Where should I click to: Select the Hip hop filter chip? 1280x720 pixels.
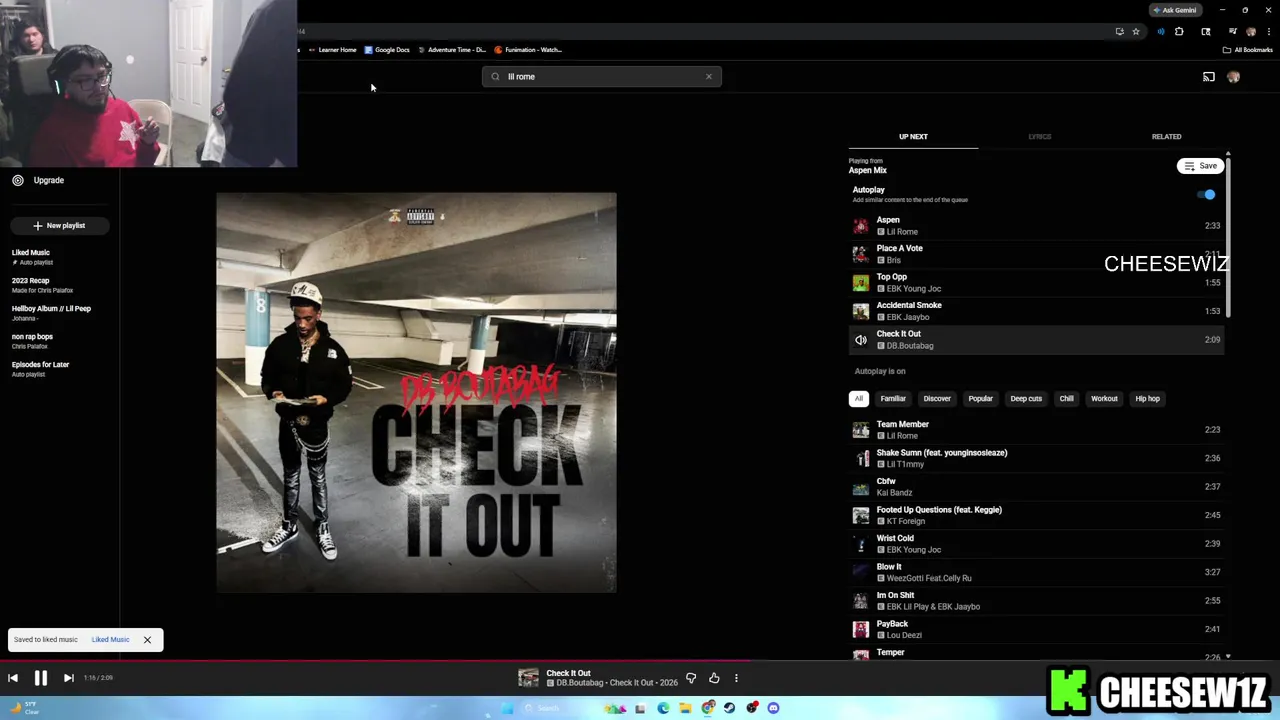[1147, 398]
